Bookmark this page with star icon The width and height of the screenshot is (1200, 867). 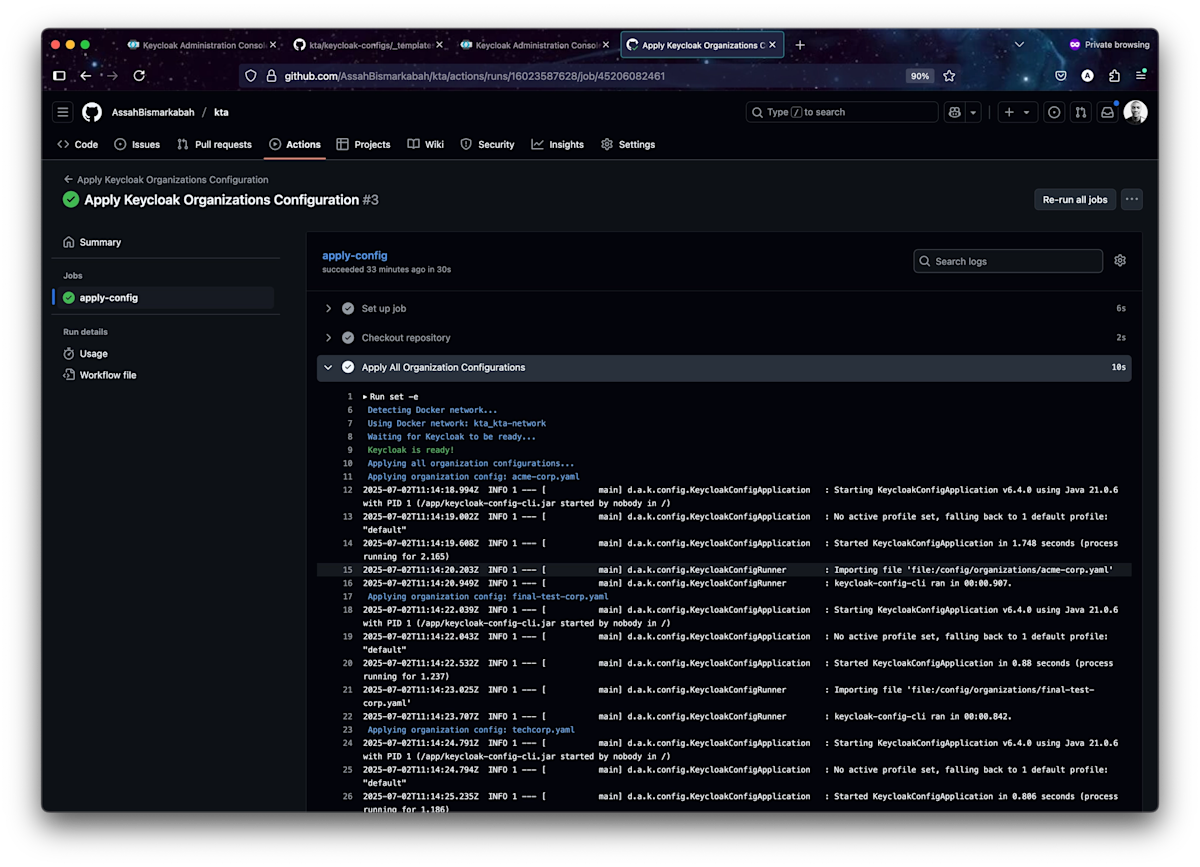coord(949,76)
